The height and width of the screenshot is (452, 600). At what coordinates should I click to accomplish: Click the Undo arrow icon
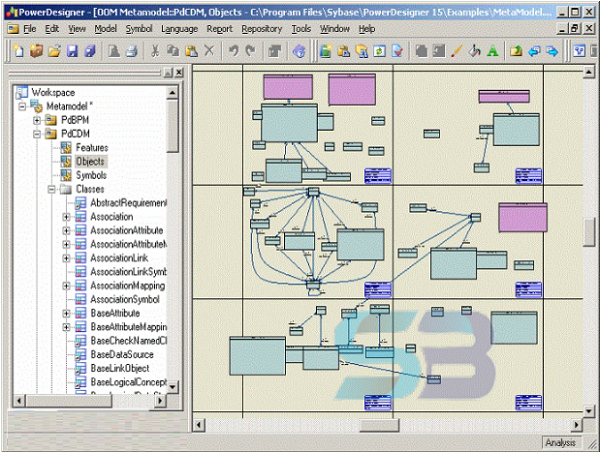pyautogui.click(x=233, y=51)
